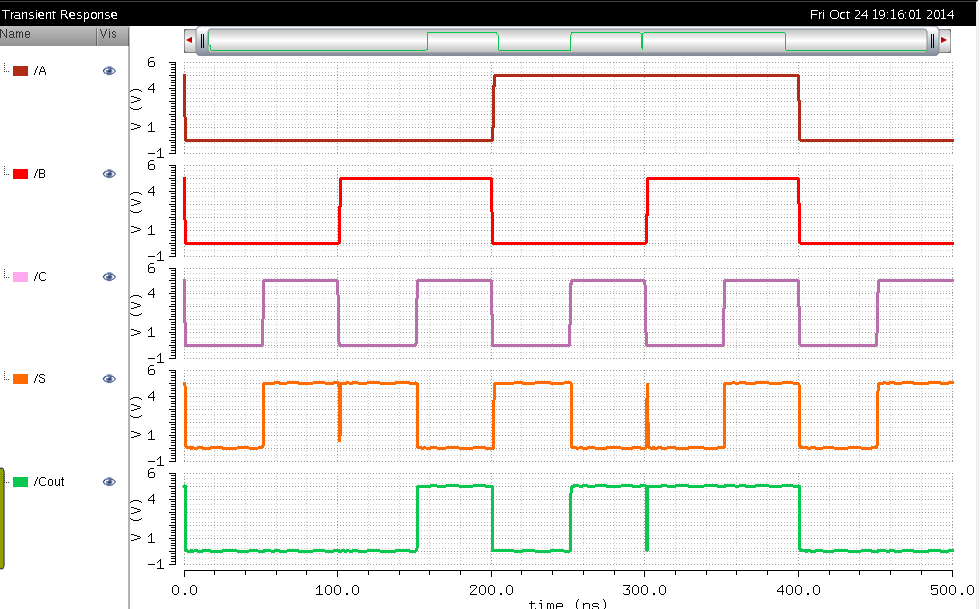The height and width of the screenshot is (609, 980).
Task: Select the /Cout signal name
Action: (49, 482)
